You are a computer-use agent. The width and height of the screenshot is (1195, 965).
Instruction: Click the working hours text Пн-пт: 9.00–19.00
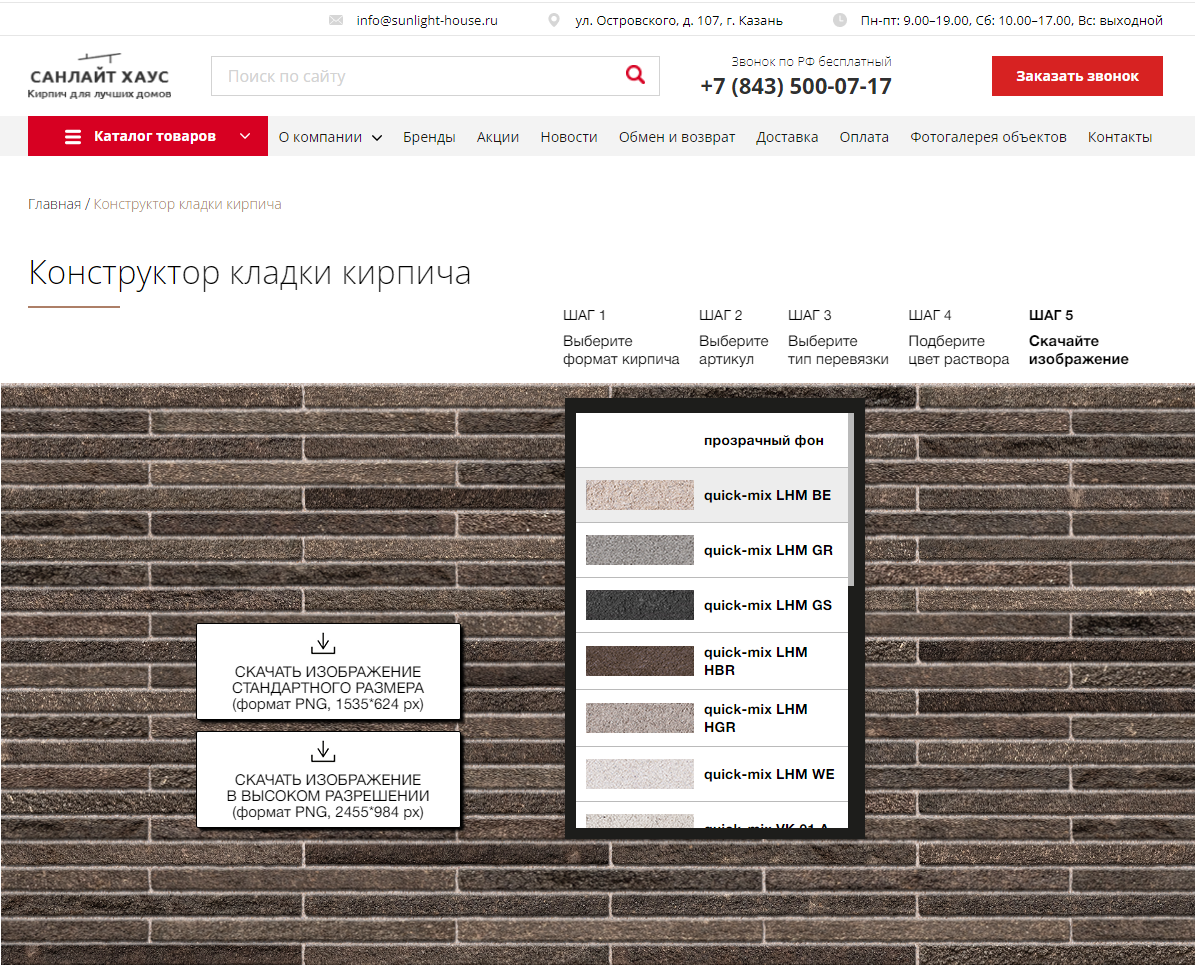(1011, 21)
